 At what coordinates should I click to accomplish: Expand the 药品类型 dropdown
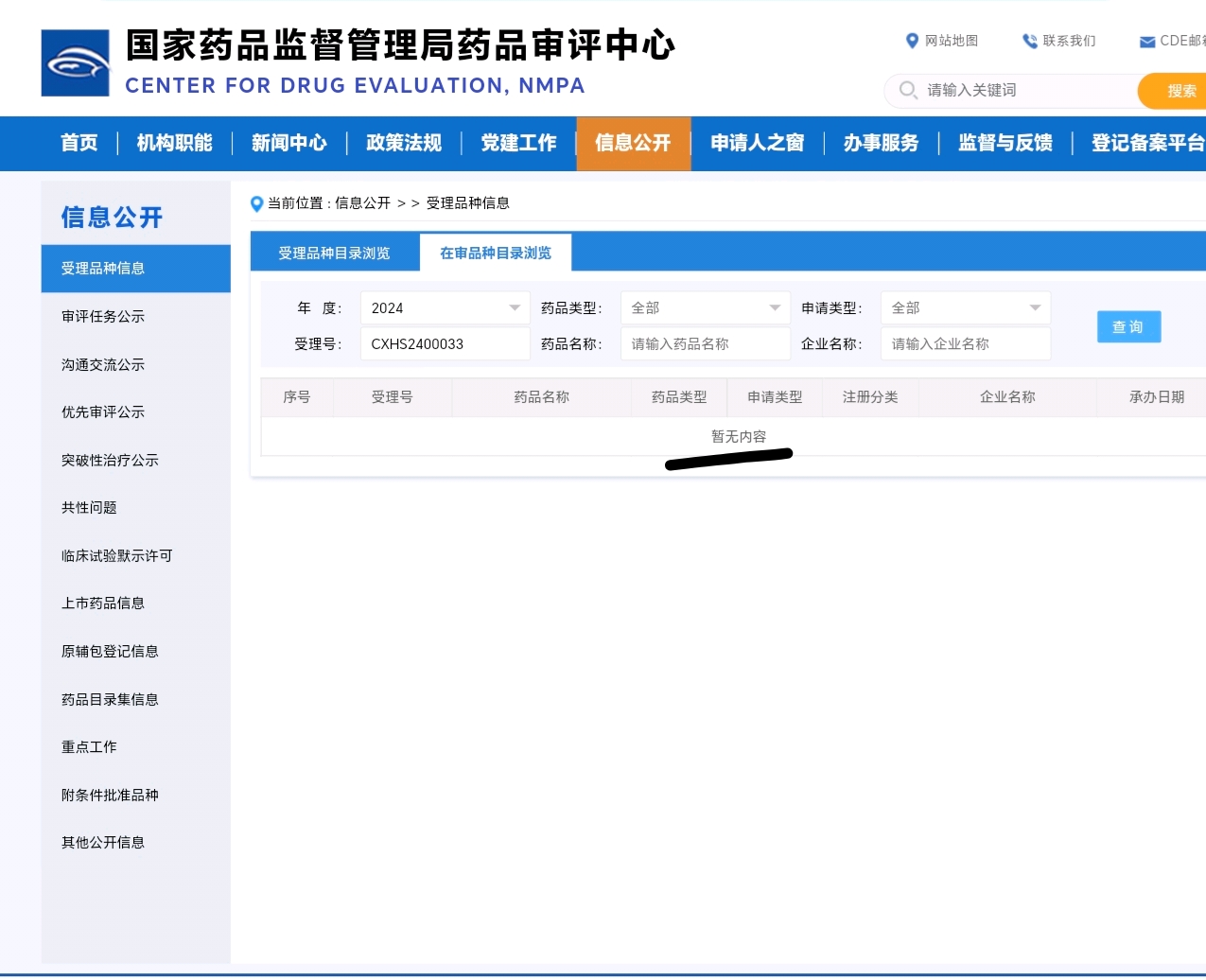click(x=706, y=308)
